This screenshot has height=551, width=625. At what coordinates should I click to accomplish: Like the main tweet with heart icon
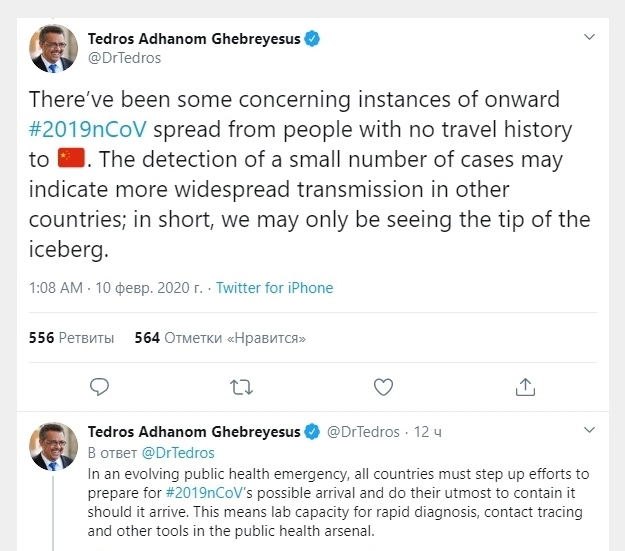click(383, 385)
